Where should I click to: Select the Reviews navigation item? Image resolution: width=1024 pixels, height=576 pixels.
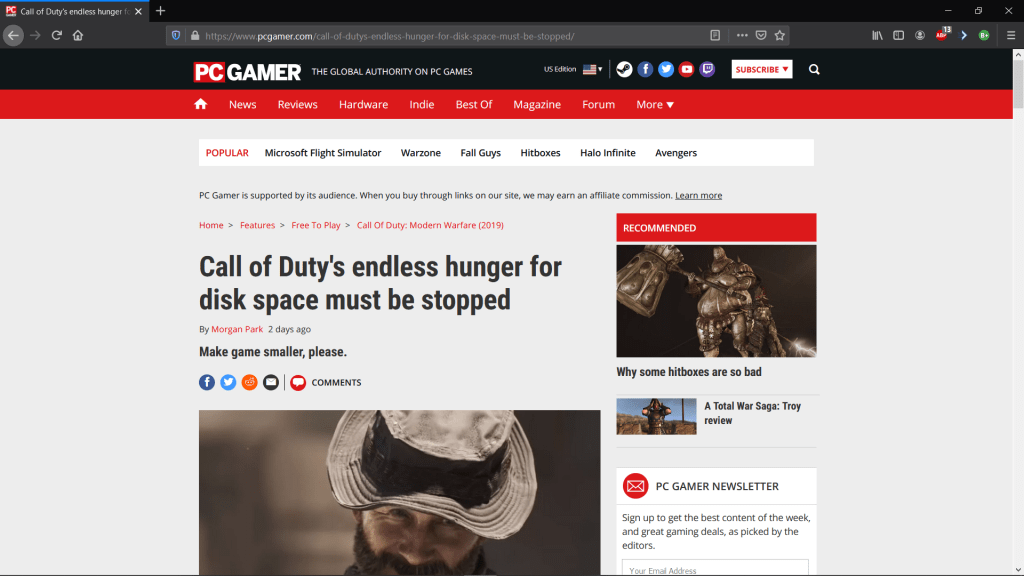coord(297,104)
